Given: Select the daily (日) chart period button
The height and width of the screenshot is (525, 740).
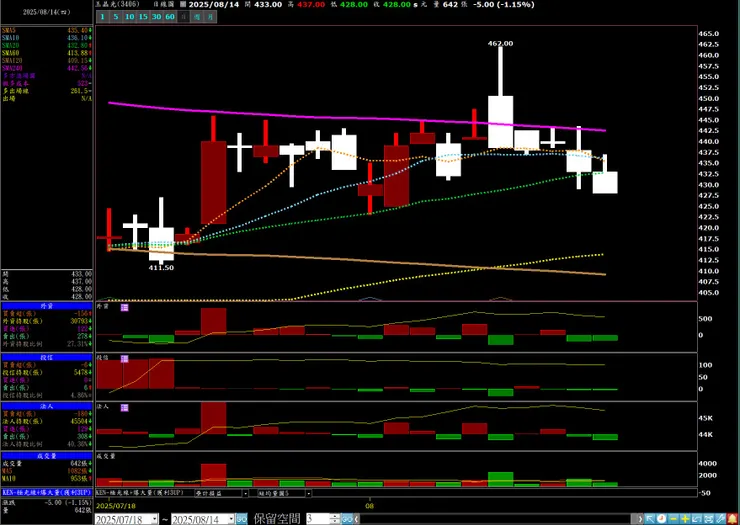Looking at the screenshot, I should click(184, 17).
